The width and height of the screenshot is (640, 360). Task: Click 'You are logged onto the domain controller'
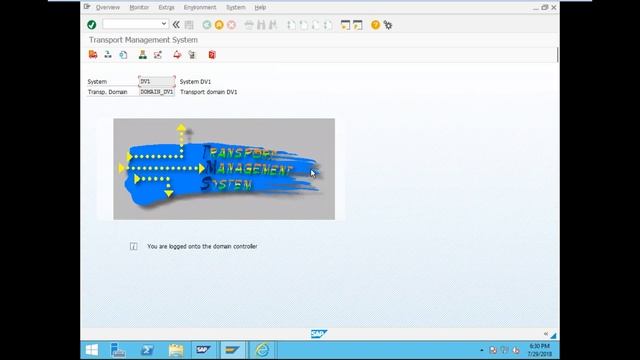[202, 246]
